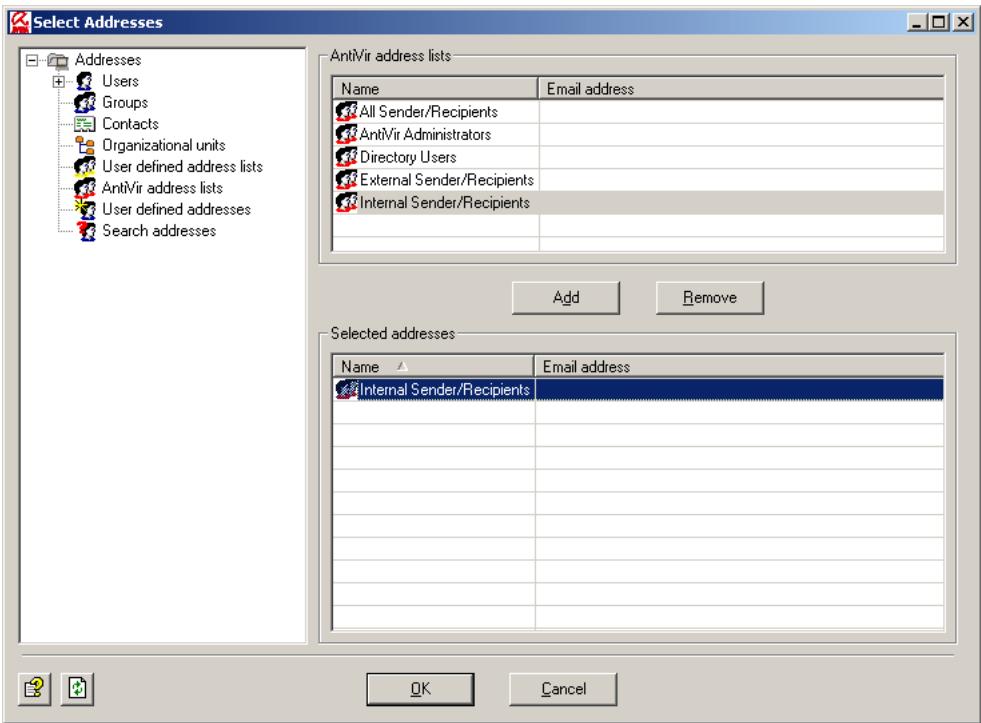
Task: Click the AntiVir title bar icon
Action: coord(19,22)
